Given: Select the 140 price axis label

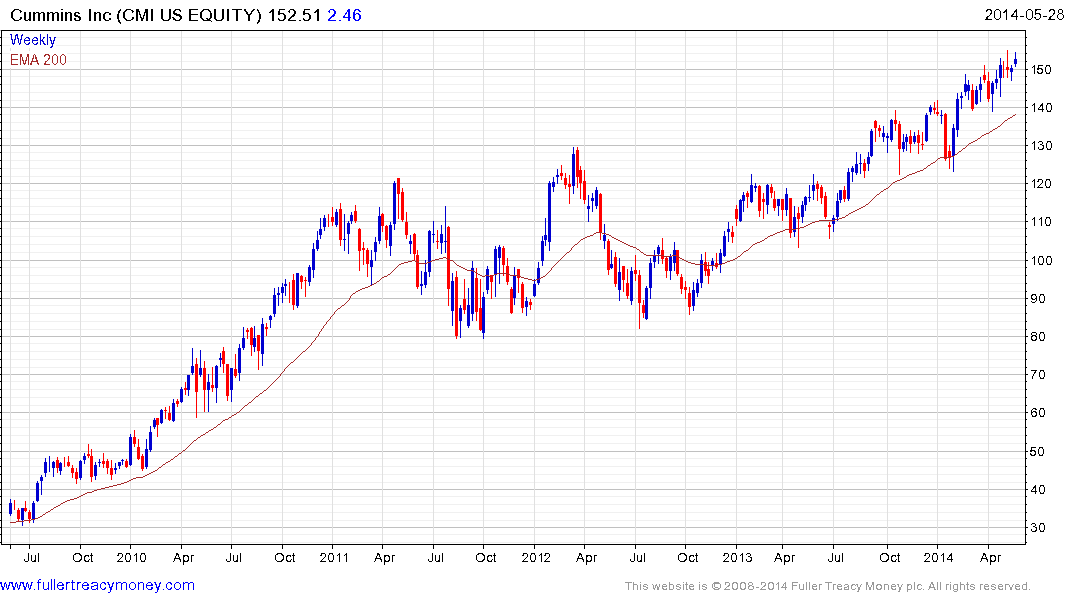Looking at the screenshot, I should pyautogui.click(x=1041, y=108).
